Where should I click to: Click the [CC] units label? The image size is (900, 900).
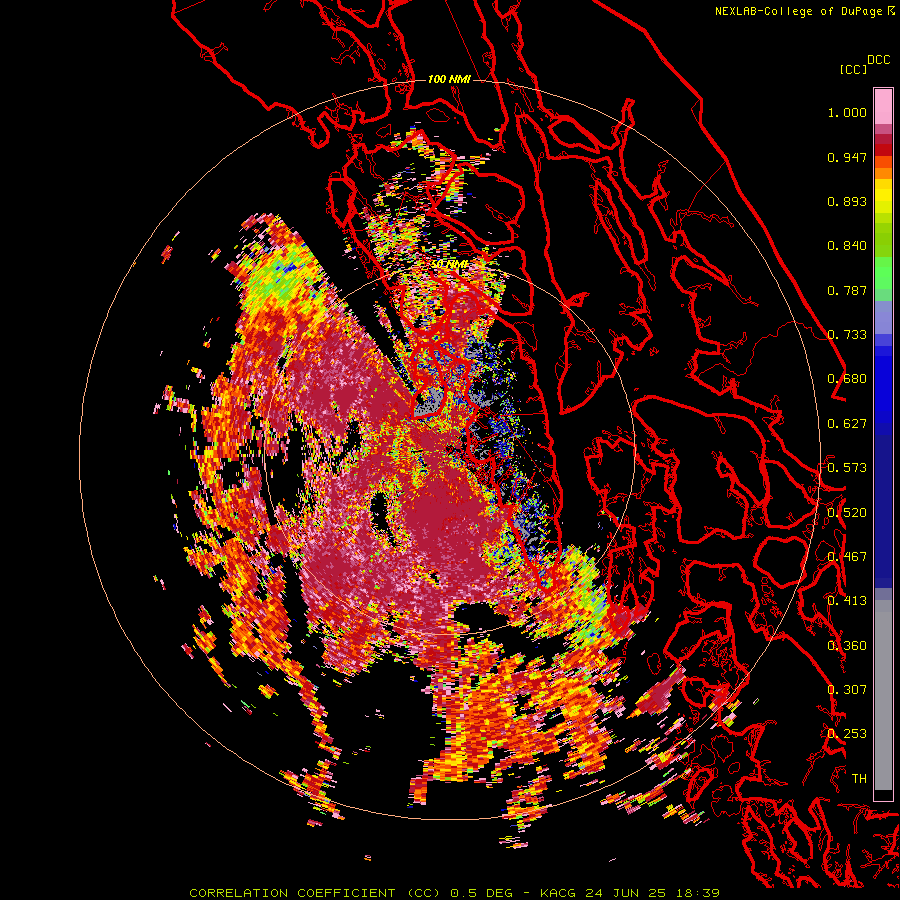[x=853, y=69]
